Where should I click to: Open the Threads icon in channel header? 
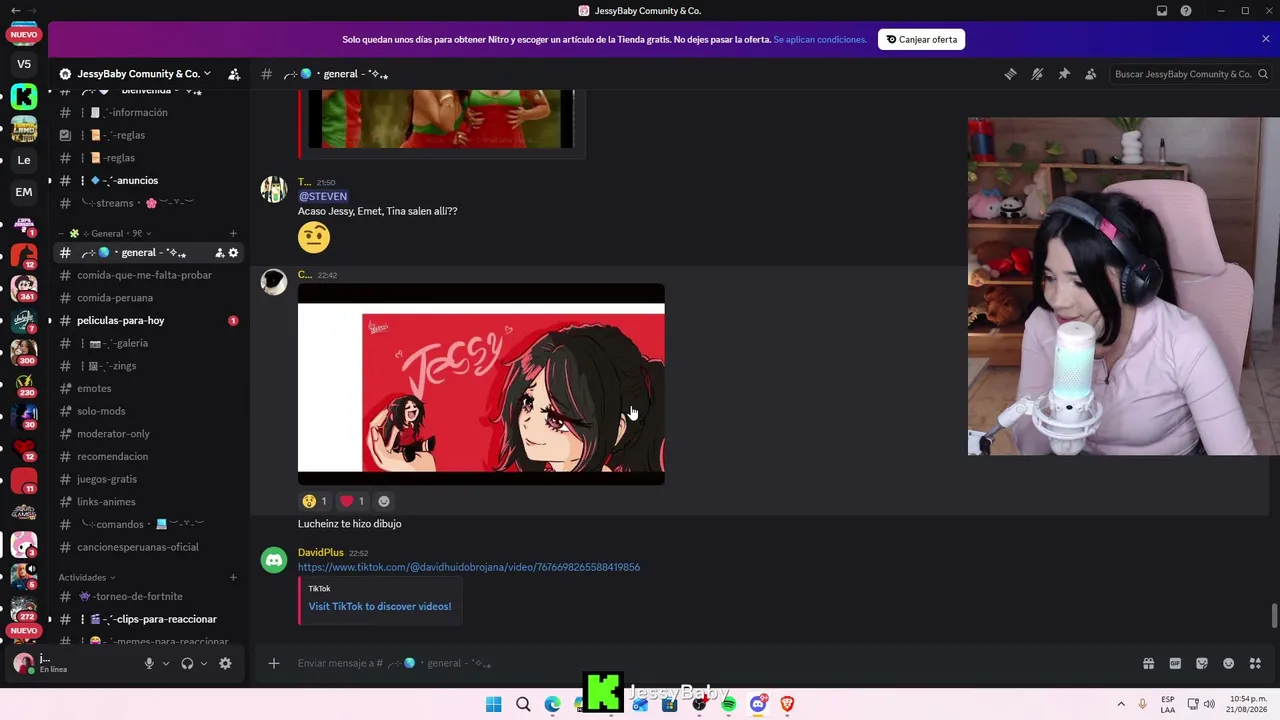[1010, 74]
